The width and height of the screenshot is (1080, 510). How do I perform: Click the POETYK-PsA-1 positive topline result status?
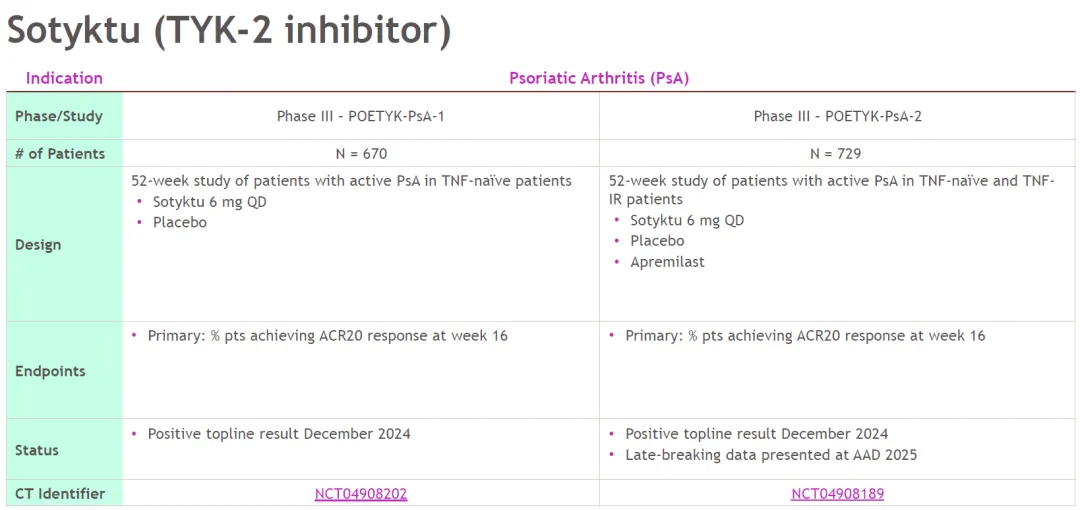(279, 434)
